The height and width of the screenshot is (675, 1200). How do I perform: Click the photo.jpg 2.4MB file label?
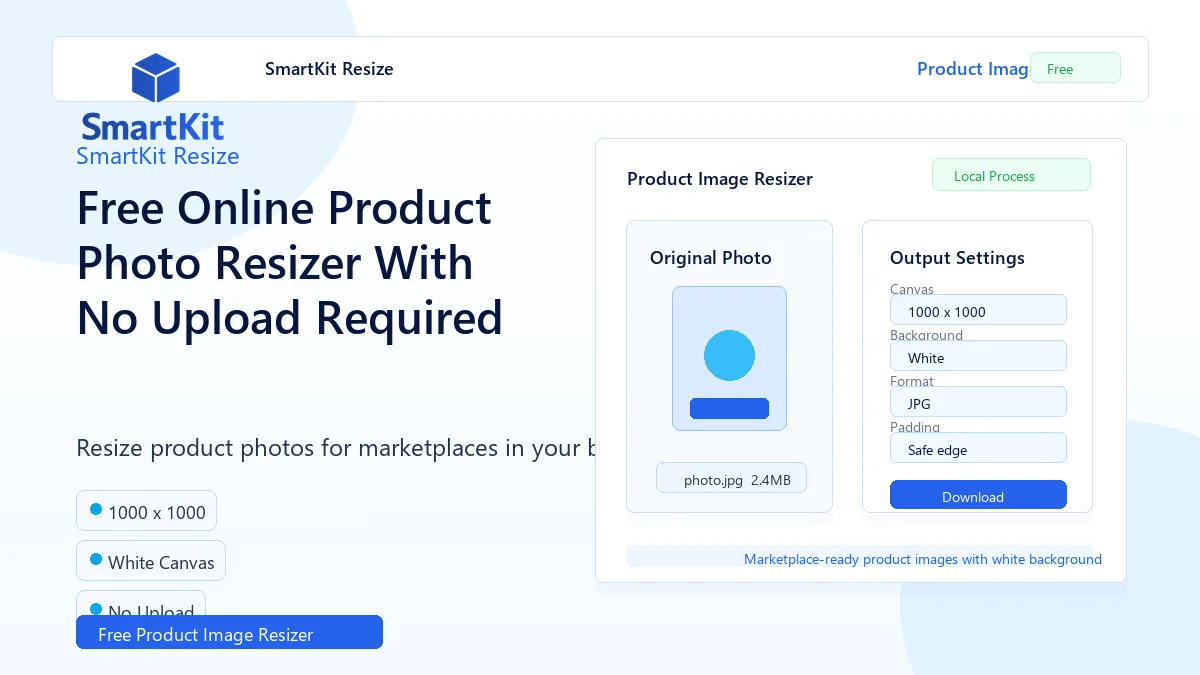pyautogui.click(x=731, y=478)
